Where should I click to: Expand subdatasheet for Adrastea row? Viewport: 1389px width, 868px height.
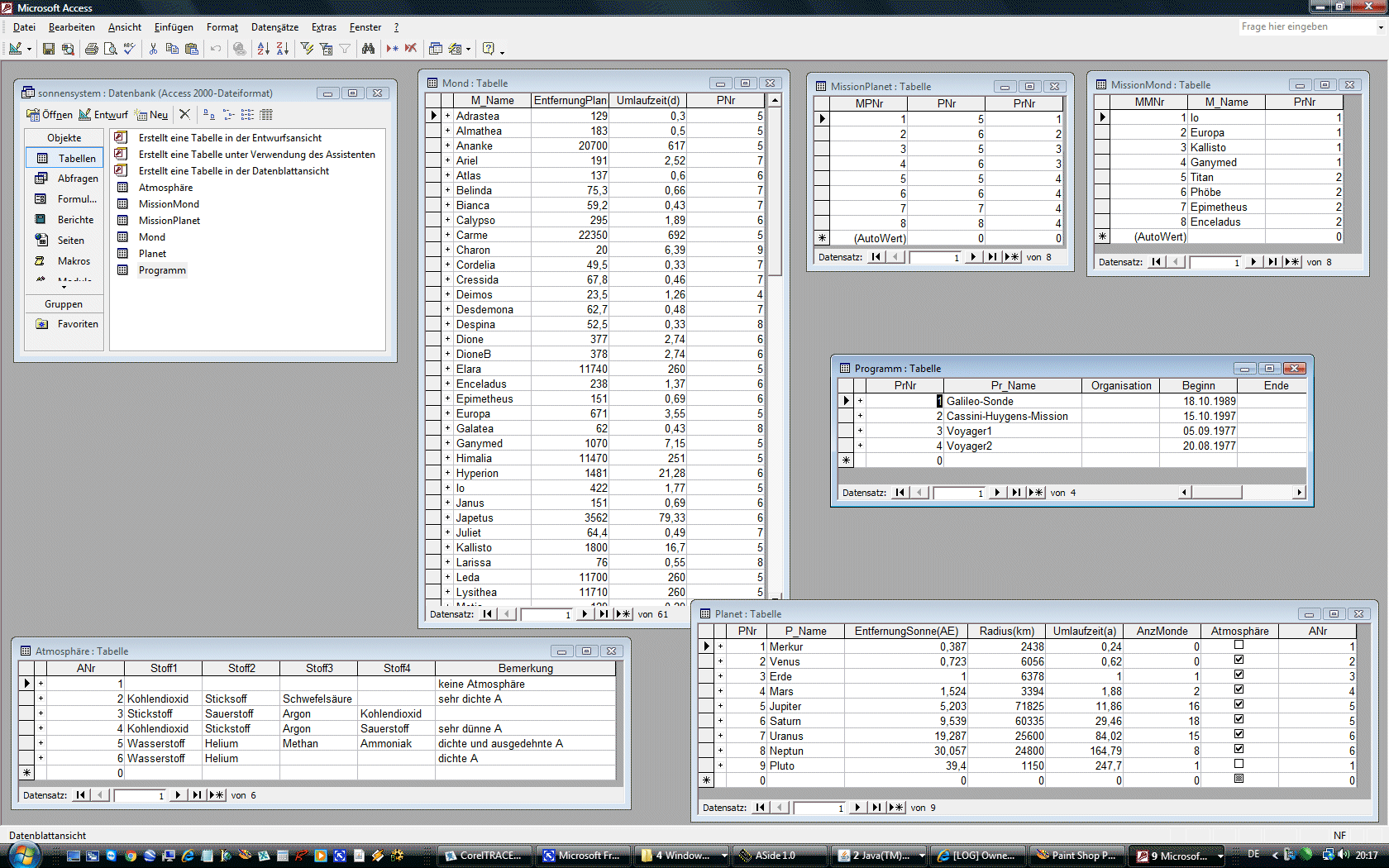pyautogui.click(x=447, y=117)
